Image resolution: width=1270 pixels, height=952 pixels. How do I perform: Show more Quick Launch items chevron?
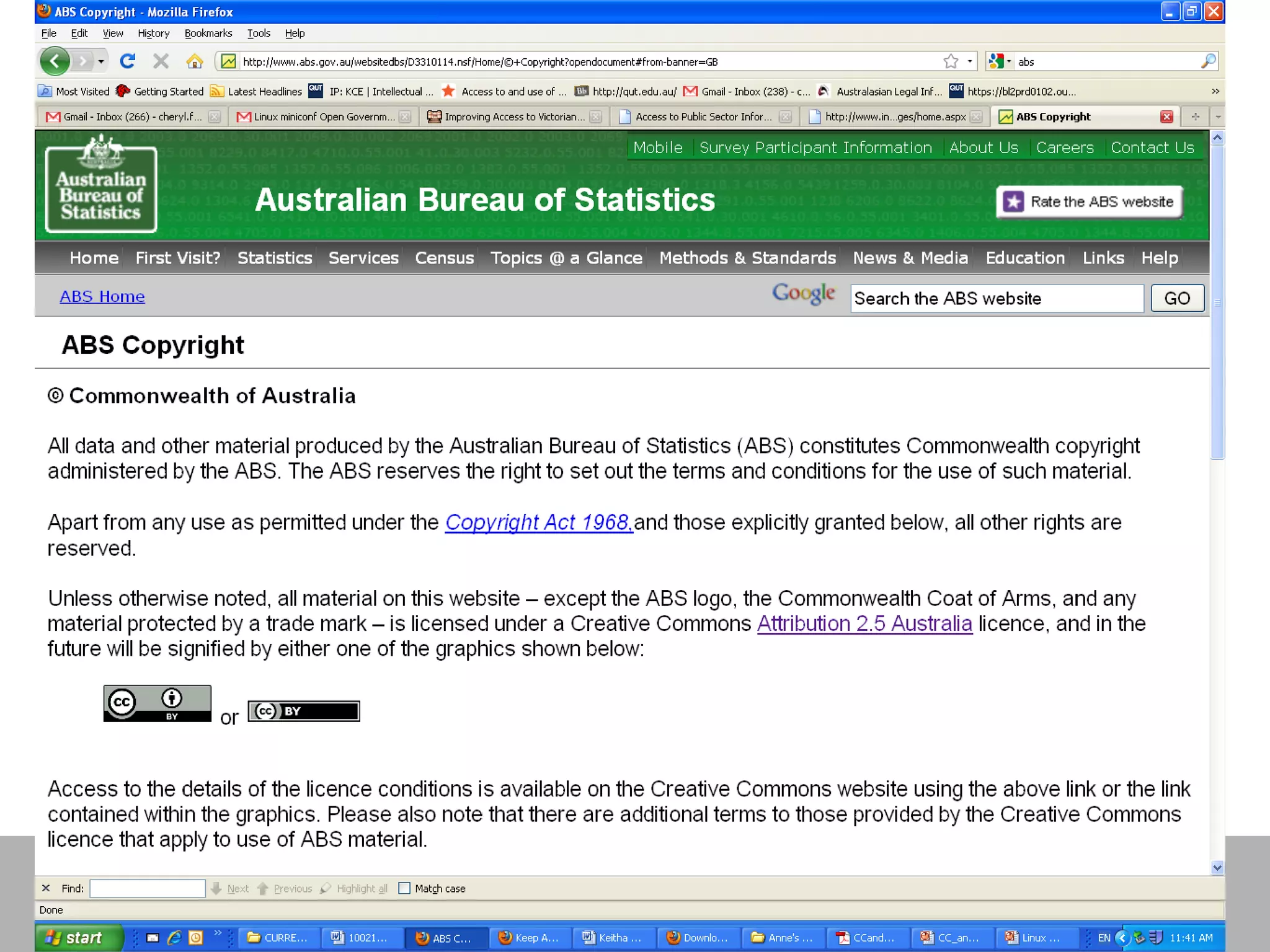click(218, 933)
